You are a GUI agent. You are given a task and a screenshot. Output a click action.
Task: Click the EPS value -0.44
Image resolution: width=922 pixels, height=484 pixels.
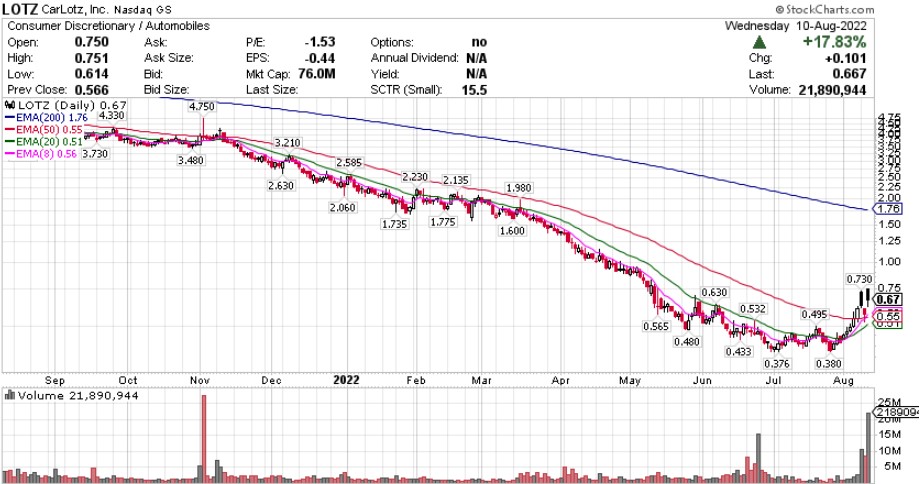pyautogui.click(x=320, y=58)
